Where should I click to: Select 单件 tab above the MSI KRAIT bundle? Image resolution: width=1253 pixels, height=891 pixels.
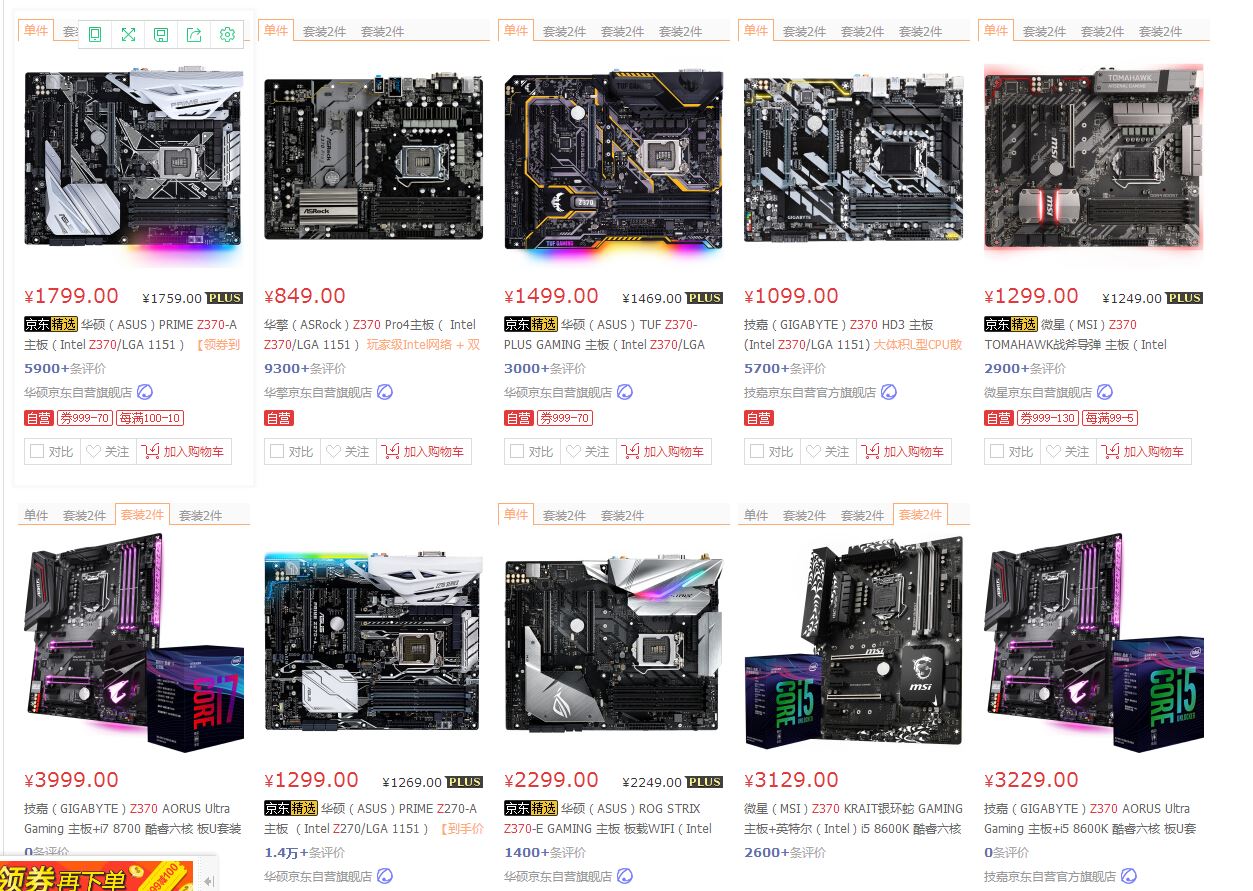pos(756,515)
